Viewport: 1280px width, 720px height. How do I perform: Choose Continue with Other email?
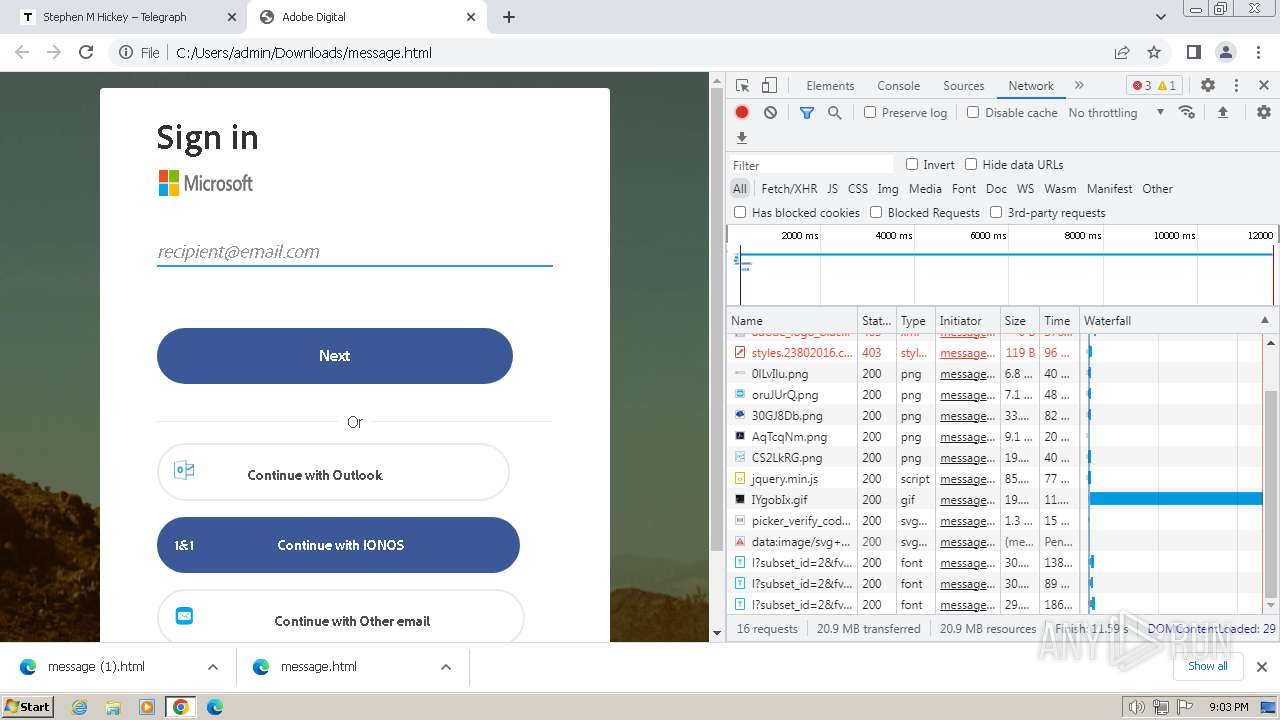(340, 616)
